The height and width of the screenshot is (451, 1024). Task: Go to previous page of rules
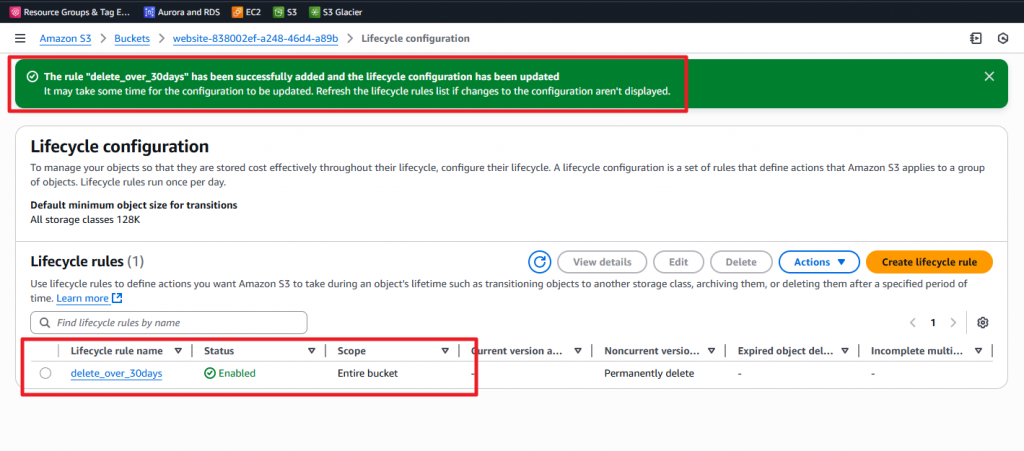click(x=913, y=322)
